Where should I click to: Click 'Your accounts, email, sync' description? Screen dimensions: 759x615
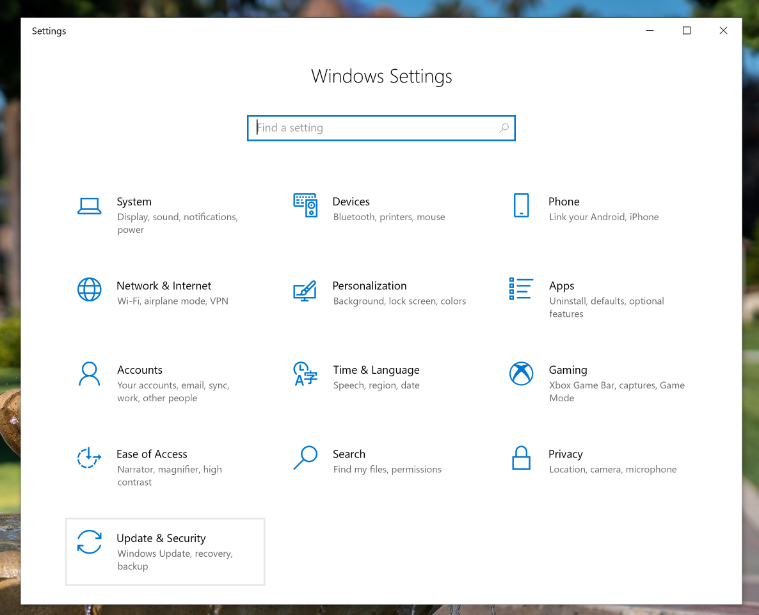[173, 391]
